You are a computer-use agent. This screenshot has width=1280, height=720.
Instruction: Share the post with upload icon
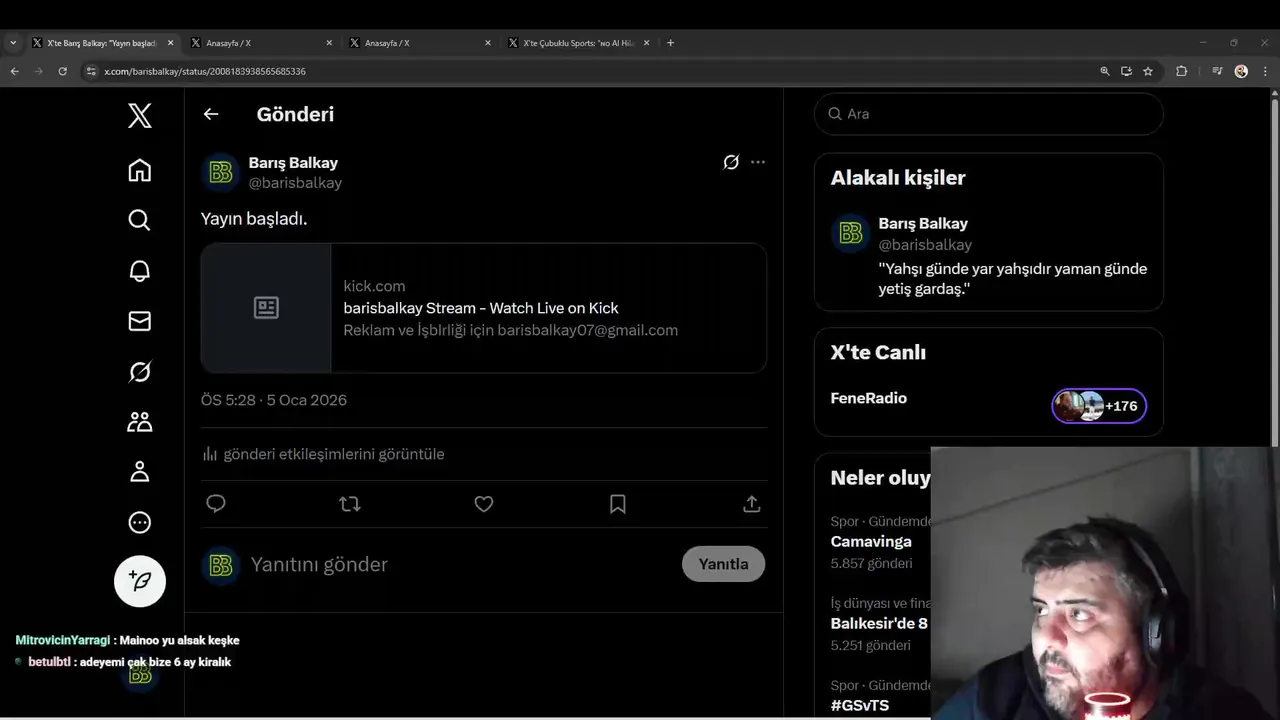(752, 504)
